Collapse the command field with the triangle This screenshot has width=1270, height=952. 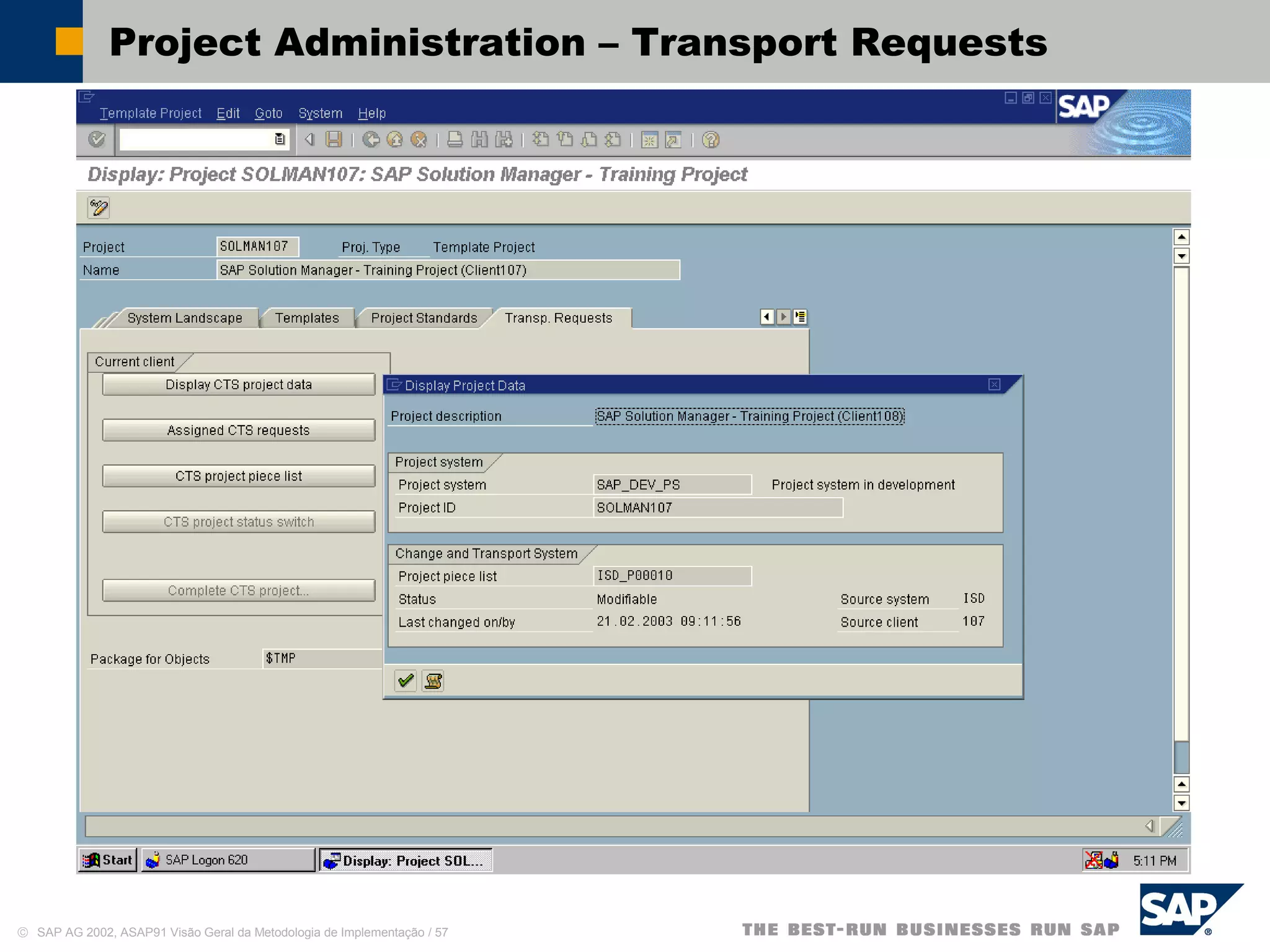309,140
